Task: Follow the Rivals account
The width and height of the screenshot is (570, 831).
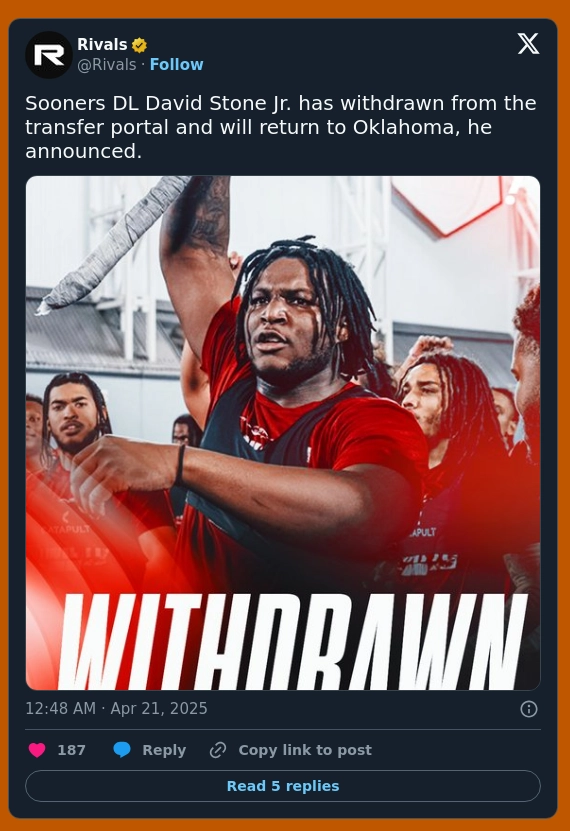Action: 176,65
